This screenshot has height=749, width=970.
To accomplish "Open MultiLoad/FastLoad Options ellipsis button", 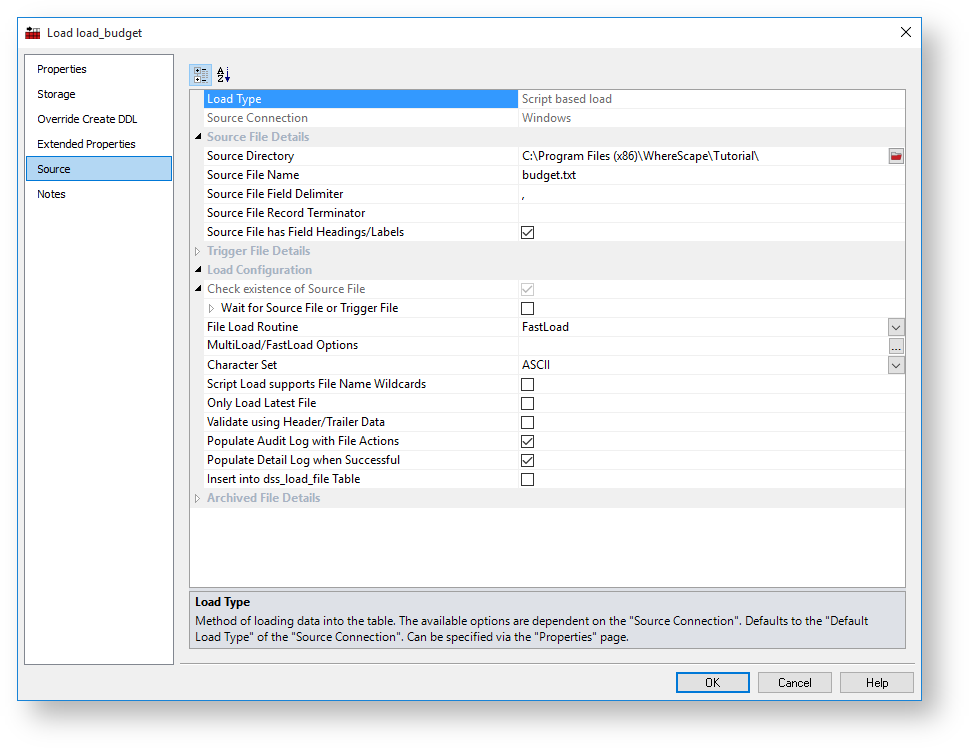I will (896, 346).
